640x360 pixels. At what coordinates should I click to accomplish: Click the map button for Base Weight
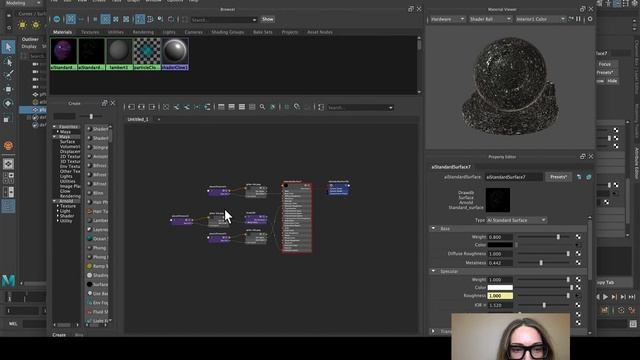pyautogui.click(x=578, y=237)
